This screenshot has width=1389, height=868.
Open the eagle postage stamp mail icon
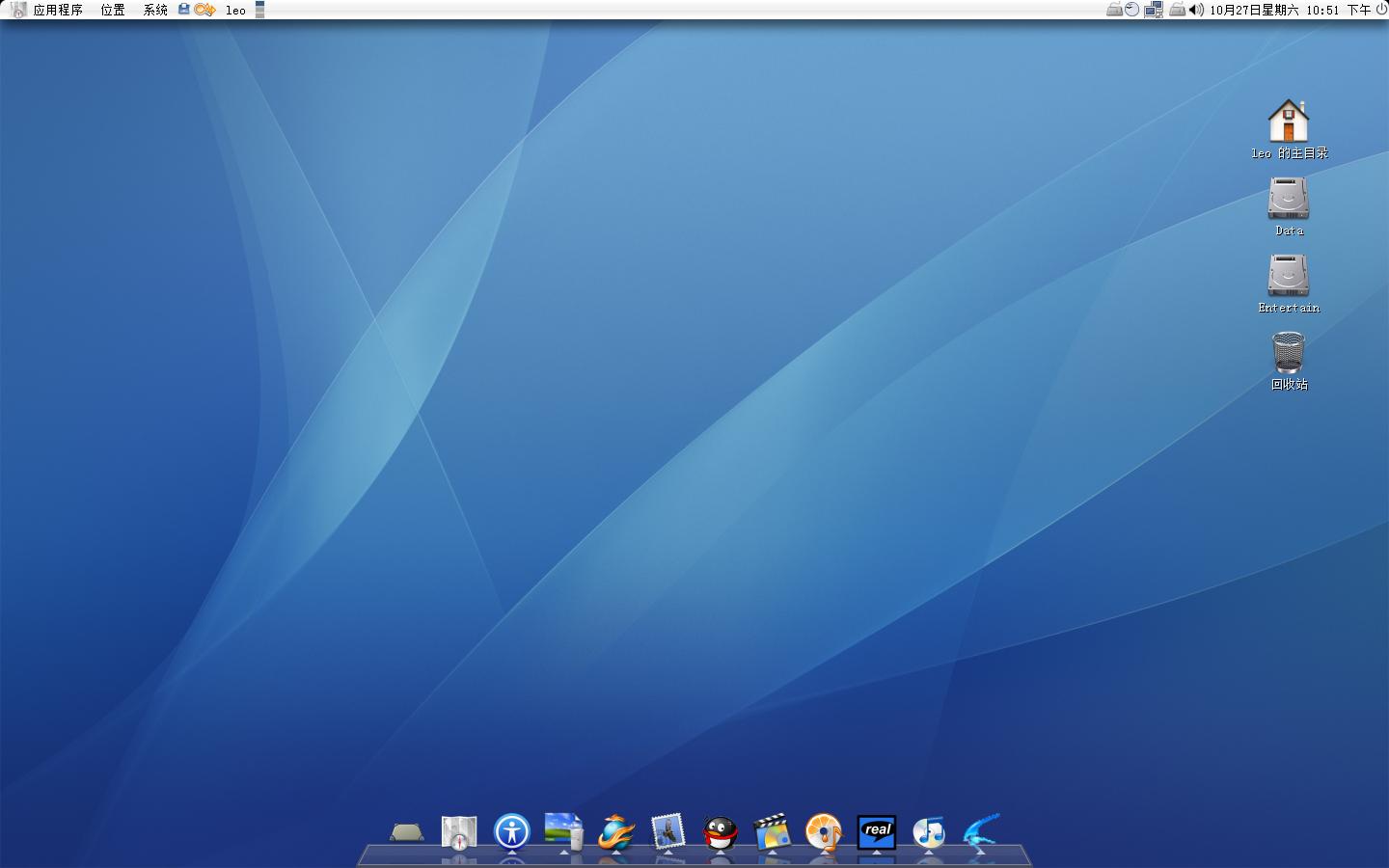(667, 831)
